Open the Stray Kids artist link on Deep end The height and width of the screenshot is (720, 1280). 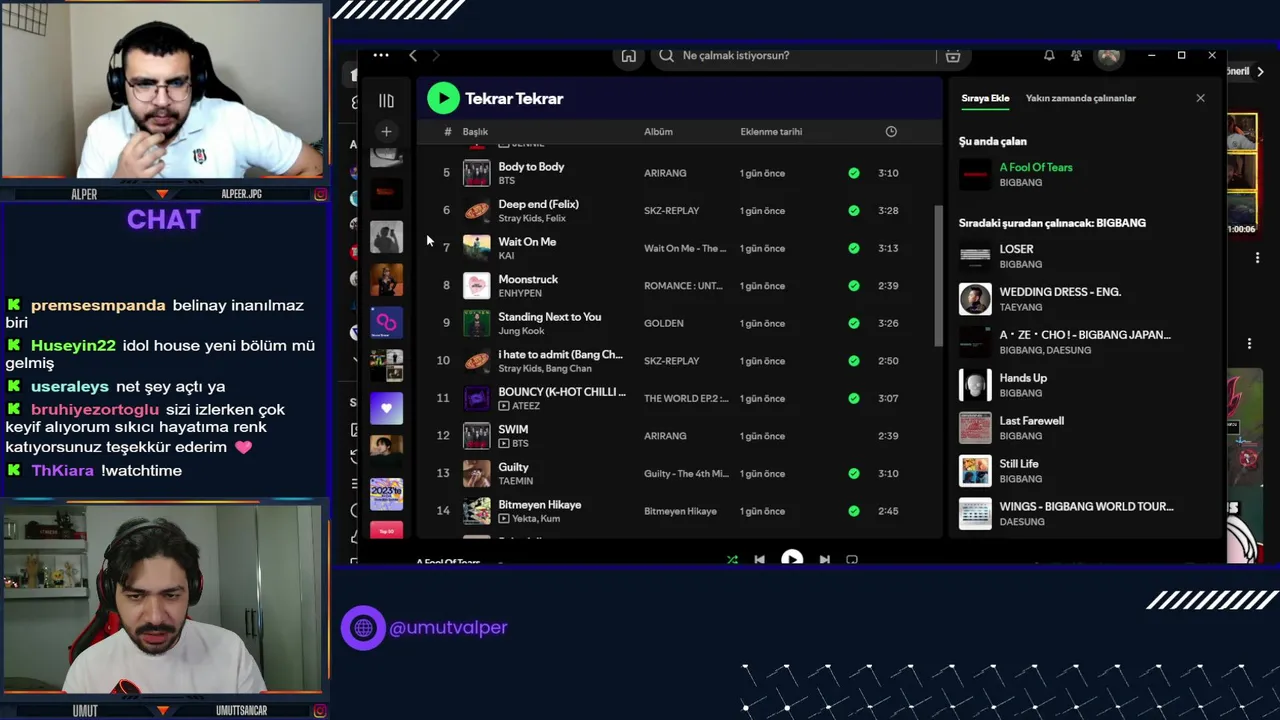(519, 218)
